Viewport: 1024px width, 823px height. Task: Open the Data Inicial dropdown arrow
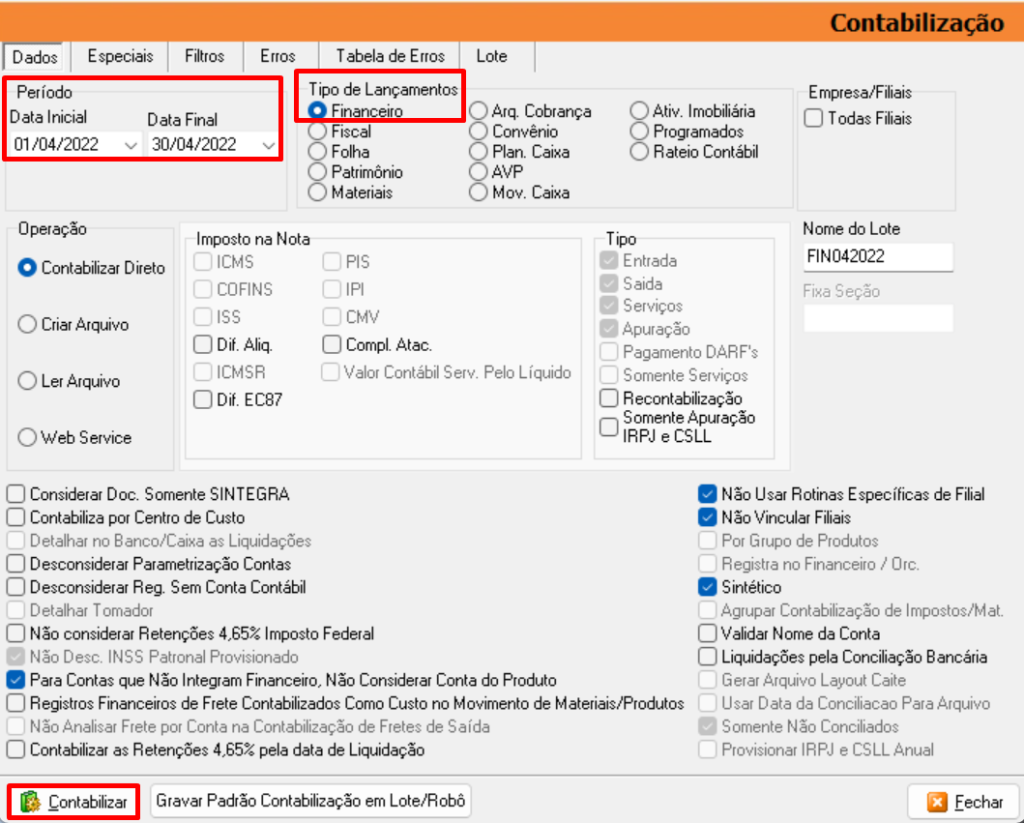click(x=130, y=145)
